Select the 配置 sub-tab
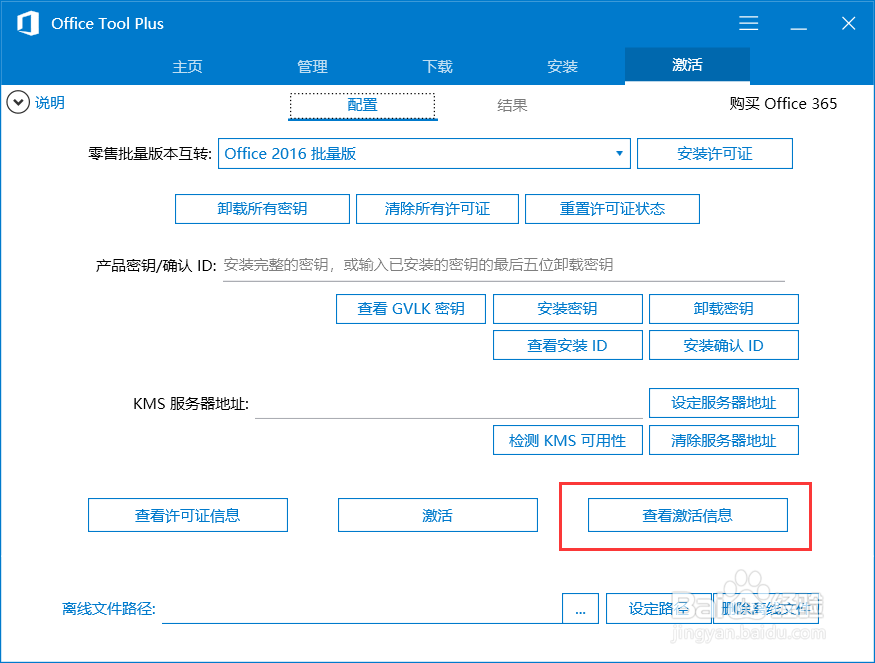The height and width of the screenshot is (663, 875). [362, 105]
